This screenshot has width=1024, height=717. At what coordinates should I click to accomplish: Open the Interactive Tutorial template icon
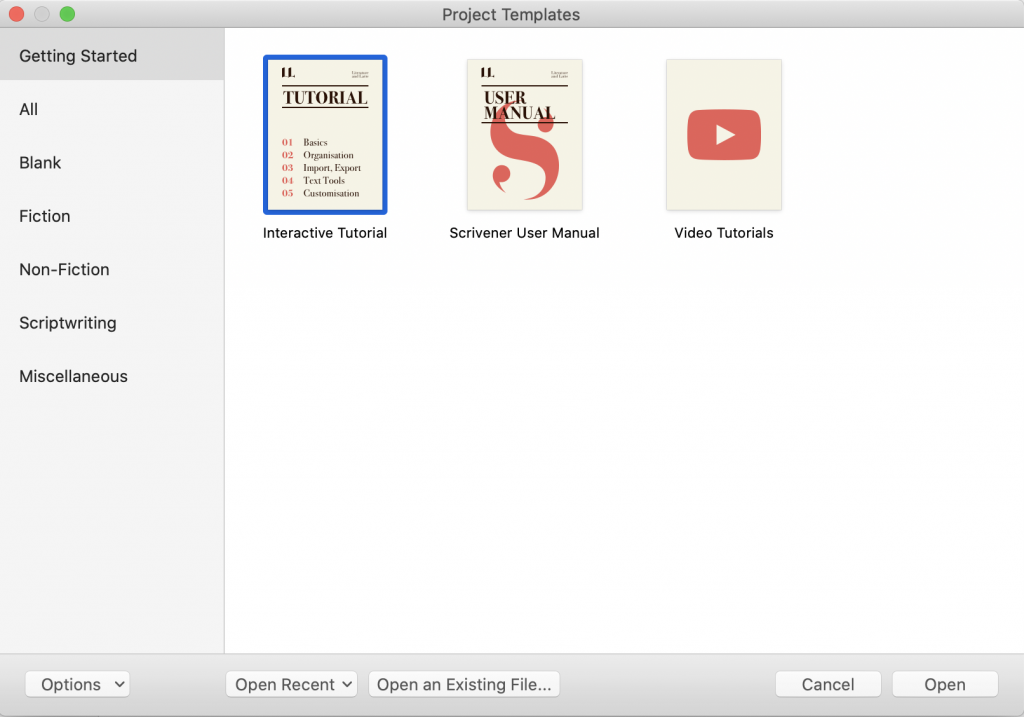(x=325, y=134)
